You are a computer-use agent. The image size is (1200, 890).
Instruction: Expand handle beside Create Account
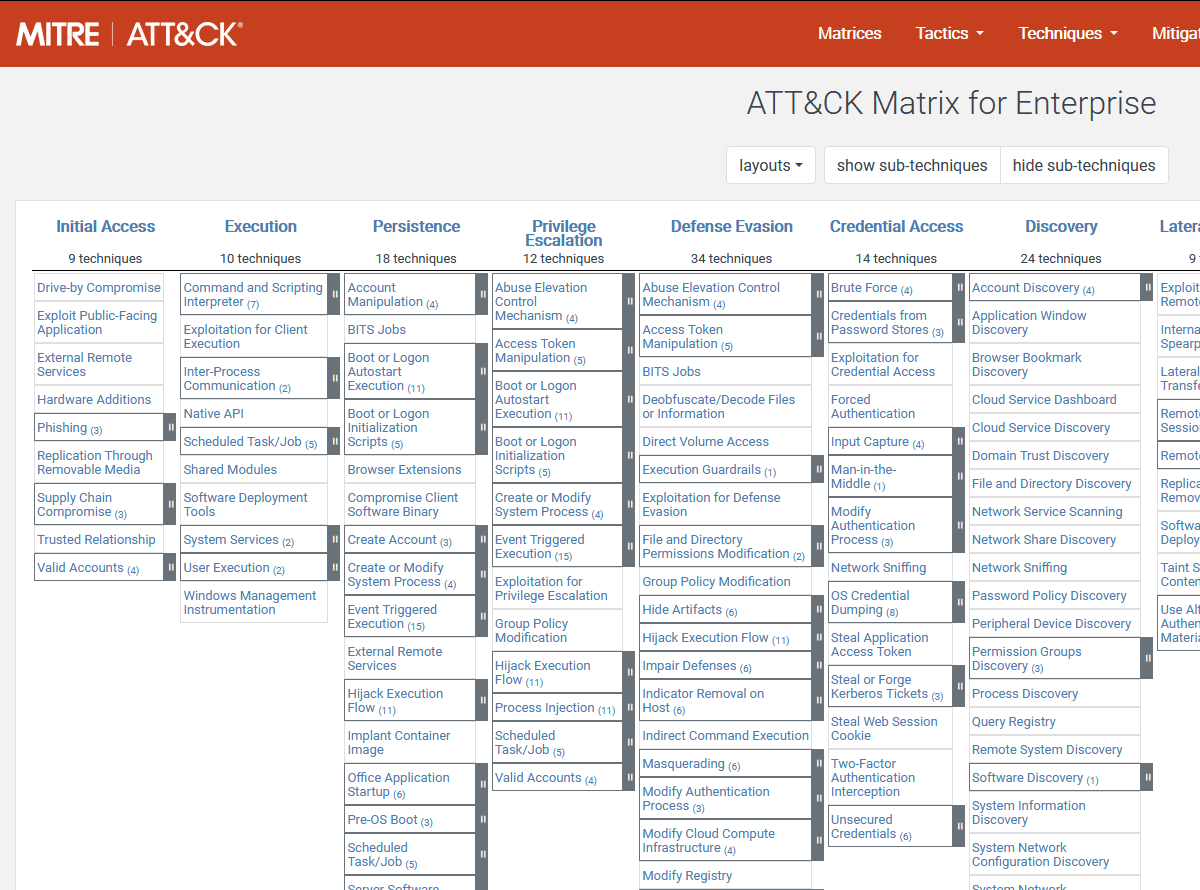482,539
